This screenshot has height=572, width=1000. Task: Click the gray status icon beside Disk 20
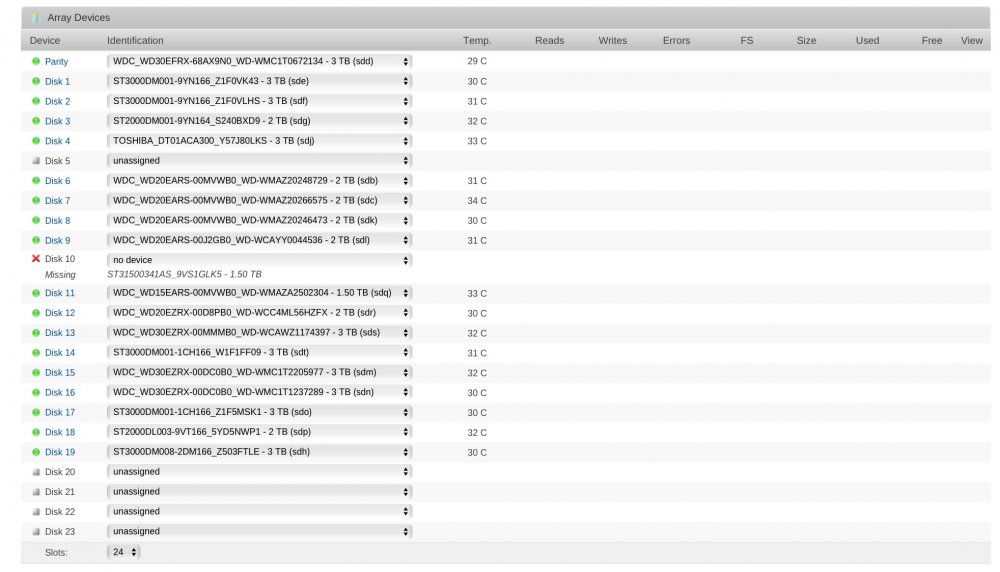(x=36, y=472)
